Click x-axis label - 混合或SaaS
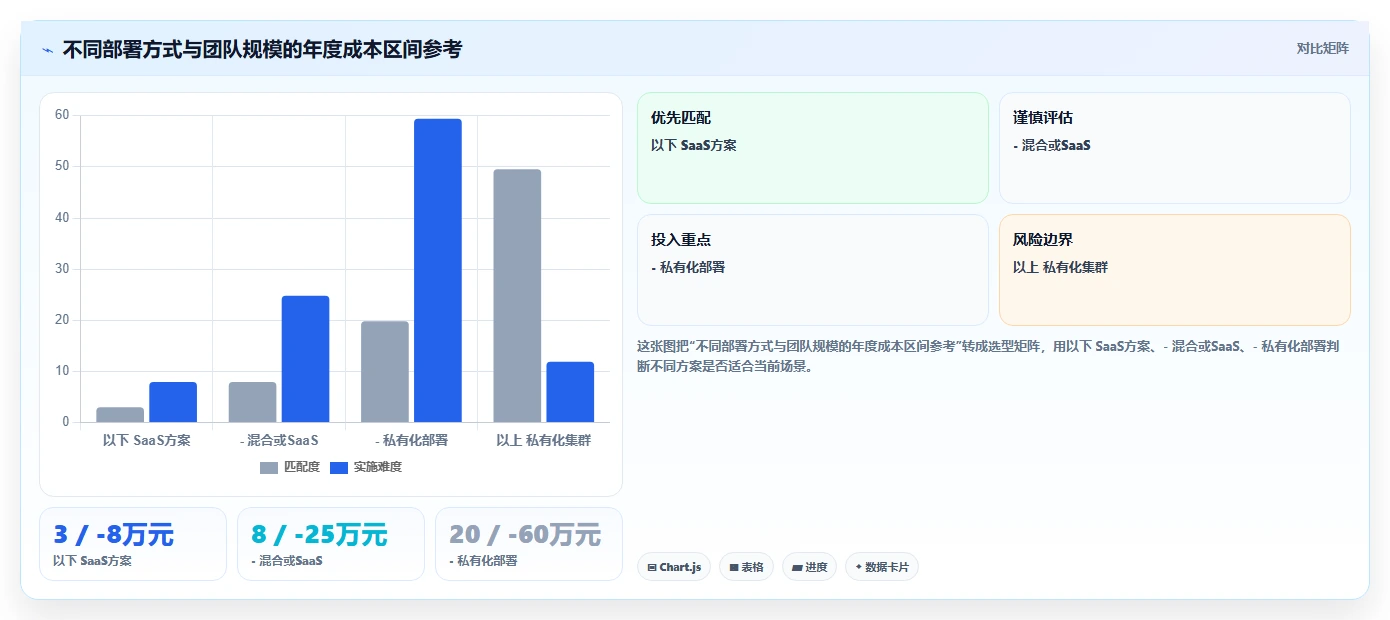 tap(279, 440)
